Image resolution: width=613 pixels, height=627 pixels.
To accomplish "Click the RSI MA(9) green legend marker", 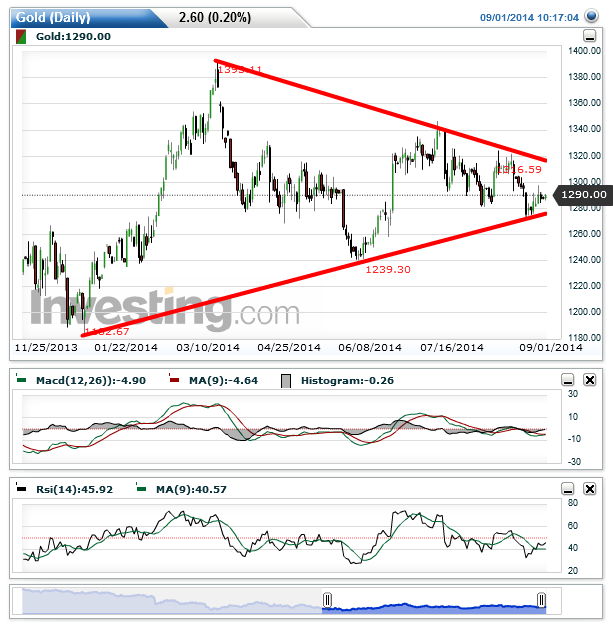I will coord(141,487).
